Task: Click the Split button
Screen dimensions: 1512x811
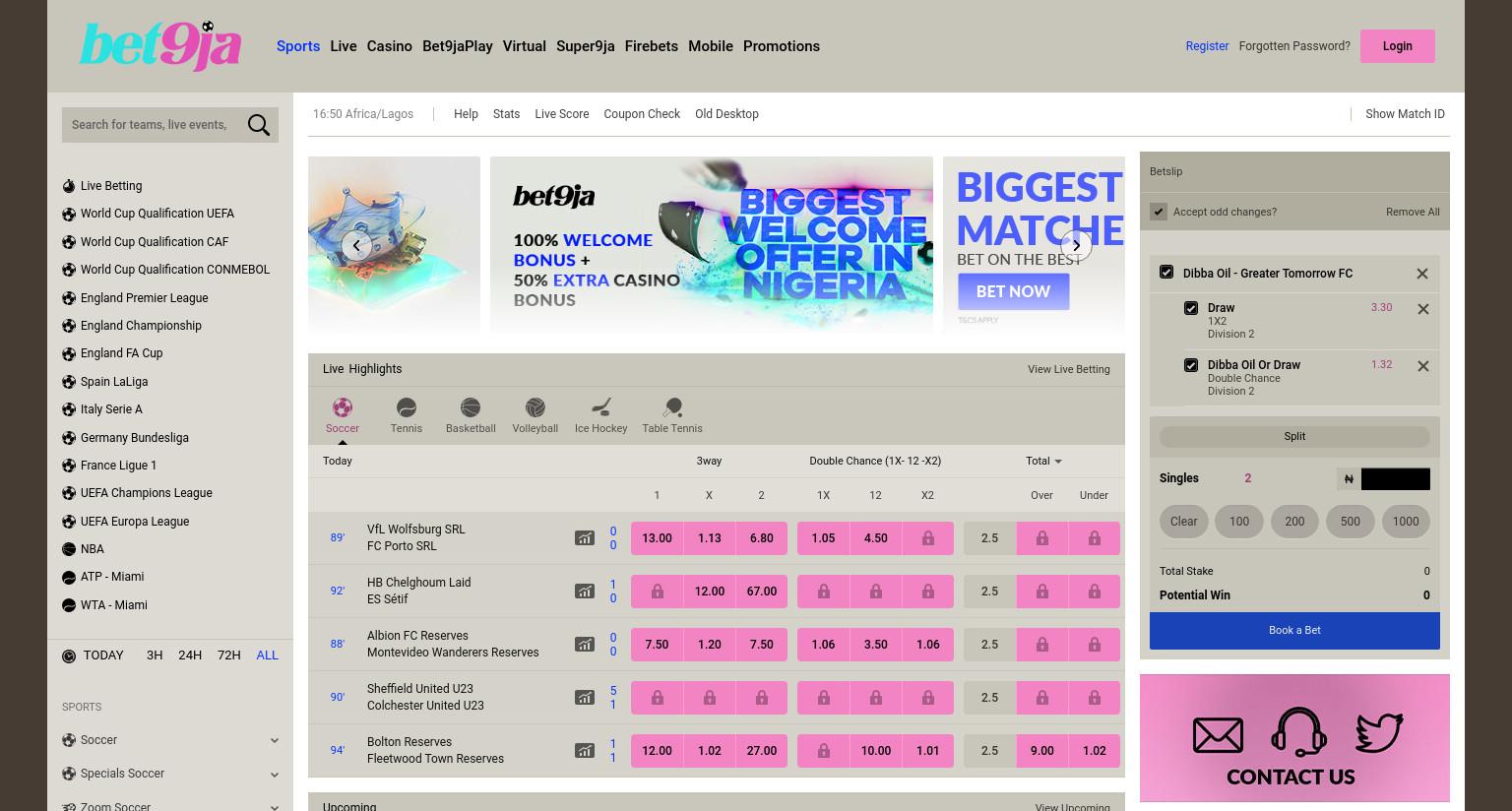Action: pos(1294,436)
